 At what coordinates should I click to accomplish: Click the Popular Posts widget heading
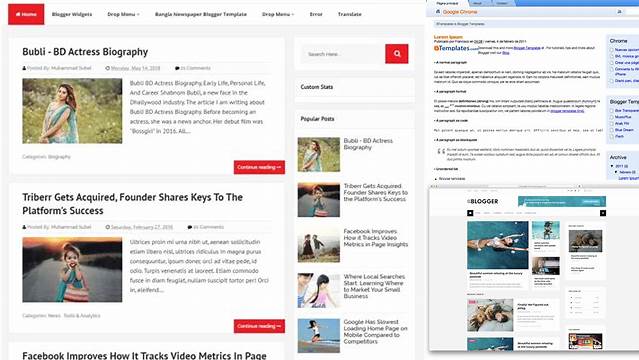(x=317, y=119)
